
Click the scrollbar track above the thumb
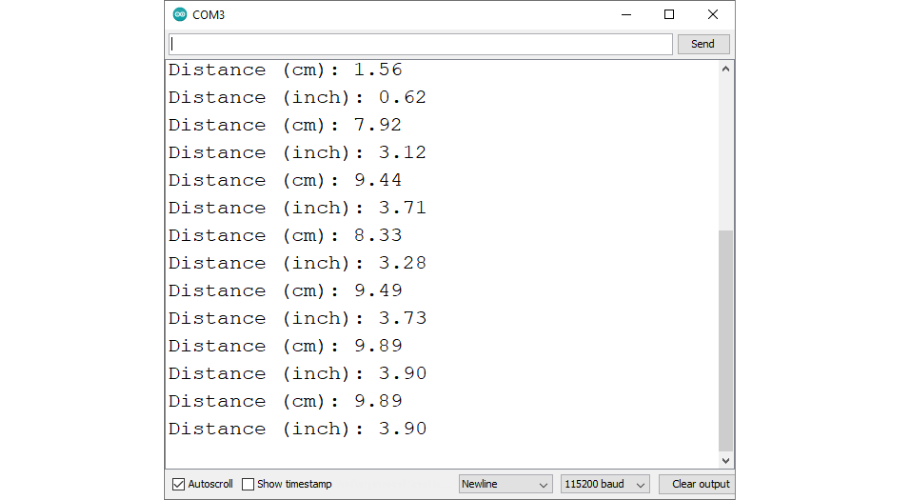click(726, 150)
